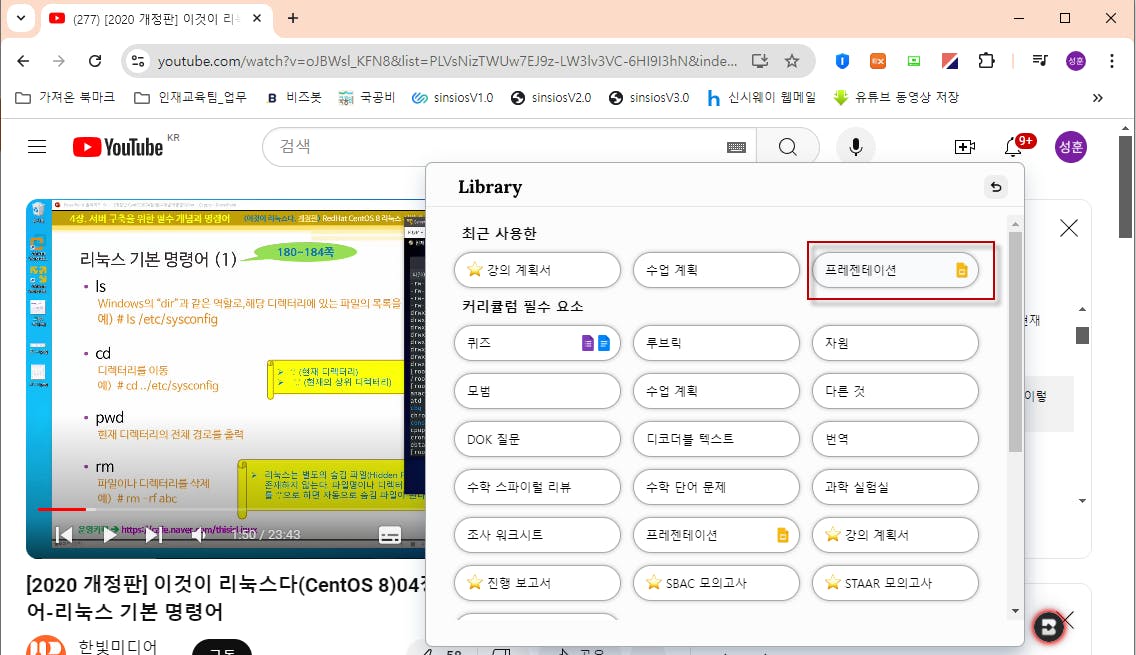Screen dimensions: 1136x655
Task: Open the sinsiosV1.0 bookmark
Action: click(x=452, y=97)
